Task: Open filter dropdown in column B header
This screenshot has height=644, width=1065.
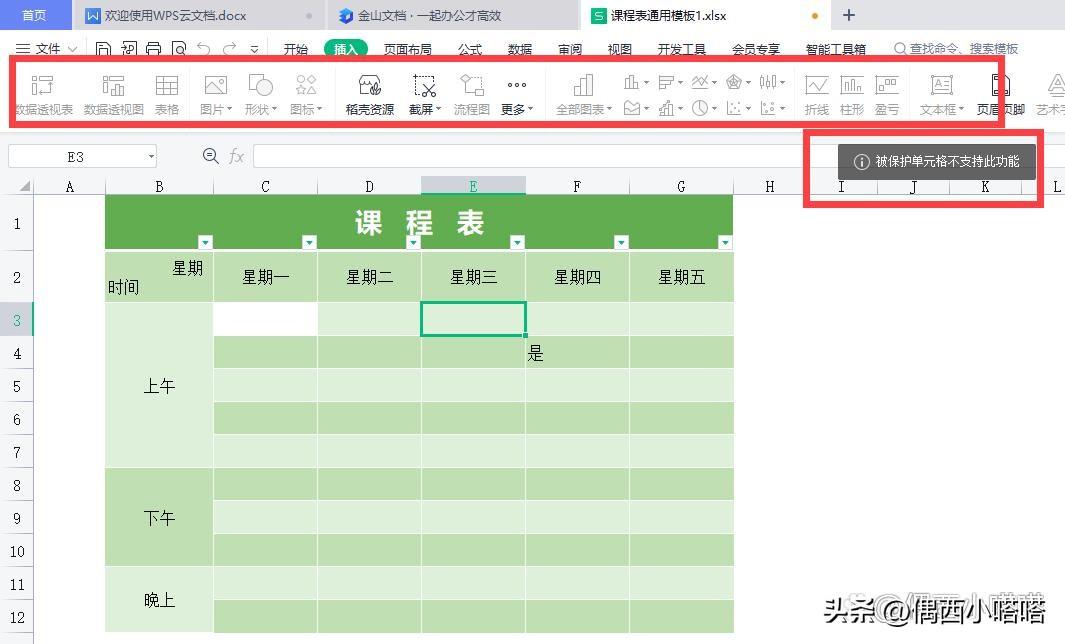Action: (205, 242)
